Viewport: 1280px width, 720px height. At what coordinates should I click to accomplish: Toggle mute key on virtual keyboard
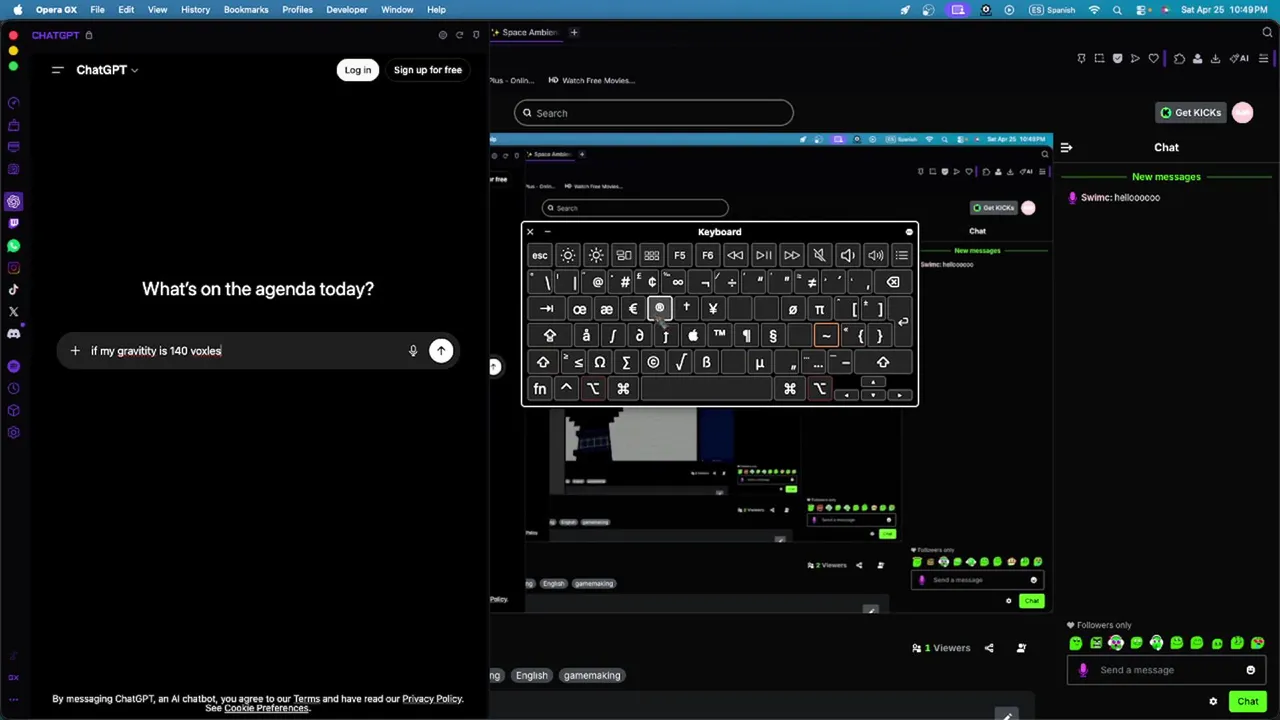pyautogui.click(x=819, y=255)
